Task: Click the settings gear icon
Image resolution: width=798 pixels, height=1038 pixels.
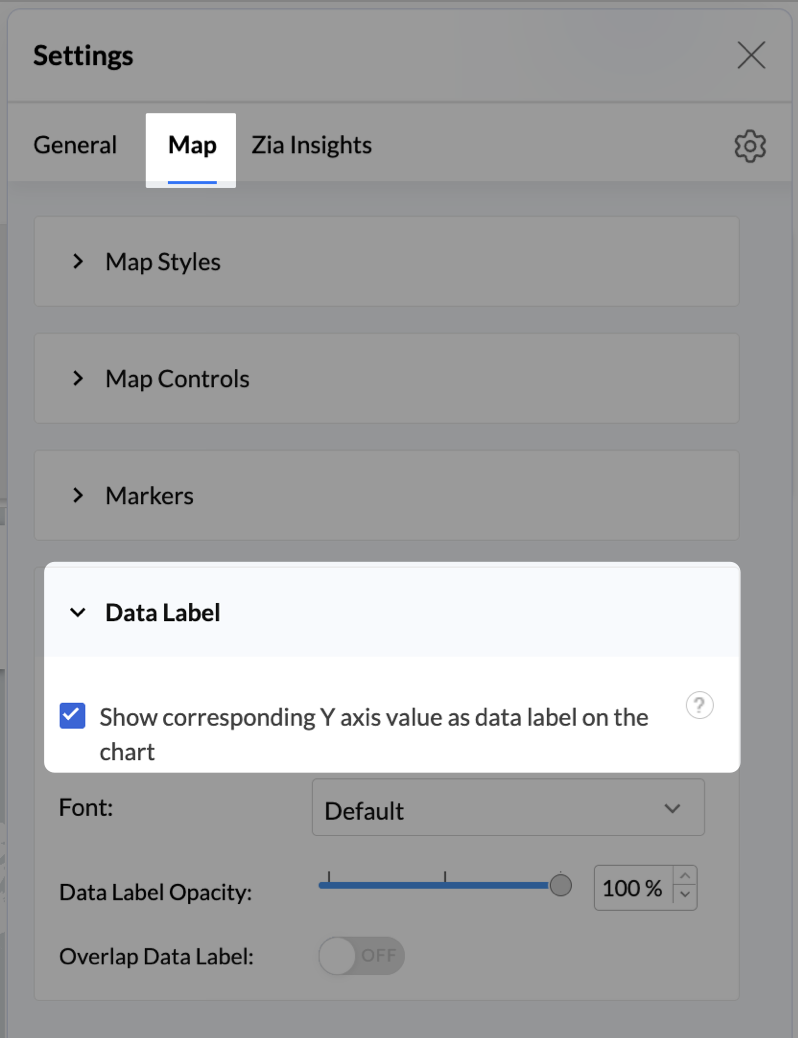Action: pyautogui.click(x=750, y=146)
